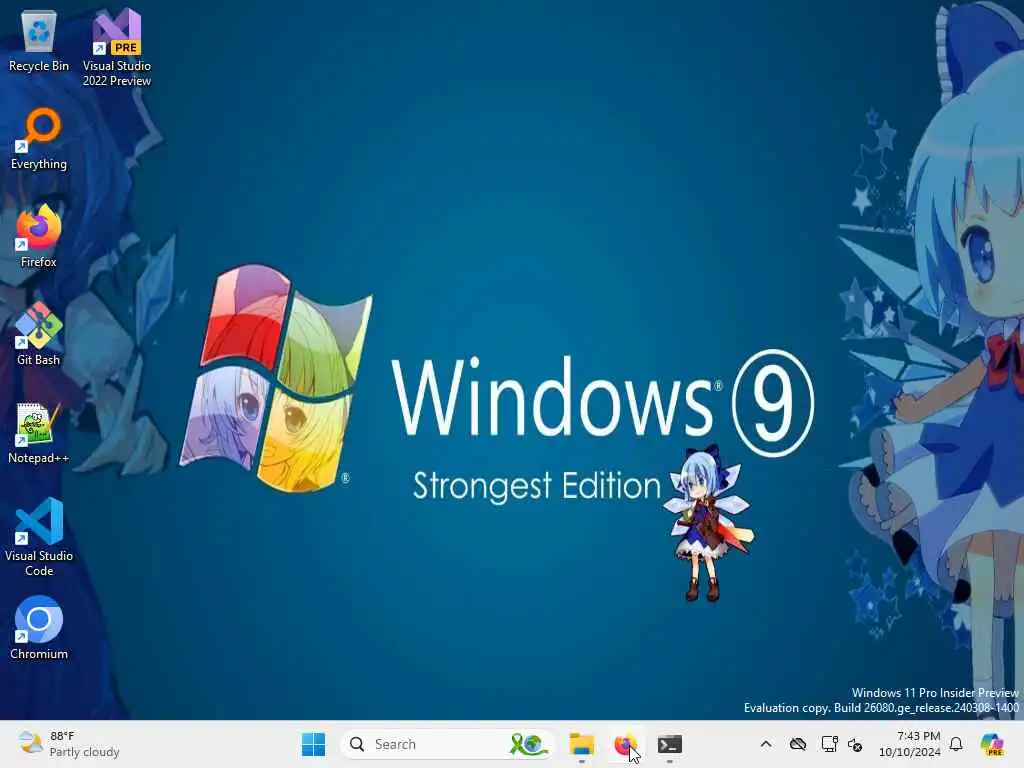Click the search highlight icon in Search box
Image resolution: width=1024 pixels, height=768 pixels.
coord(528,744)
